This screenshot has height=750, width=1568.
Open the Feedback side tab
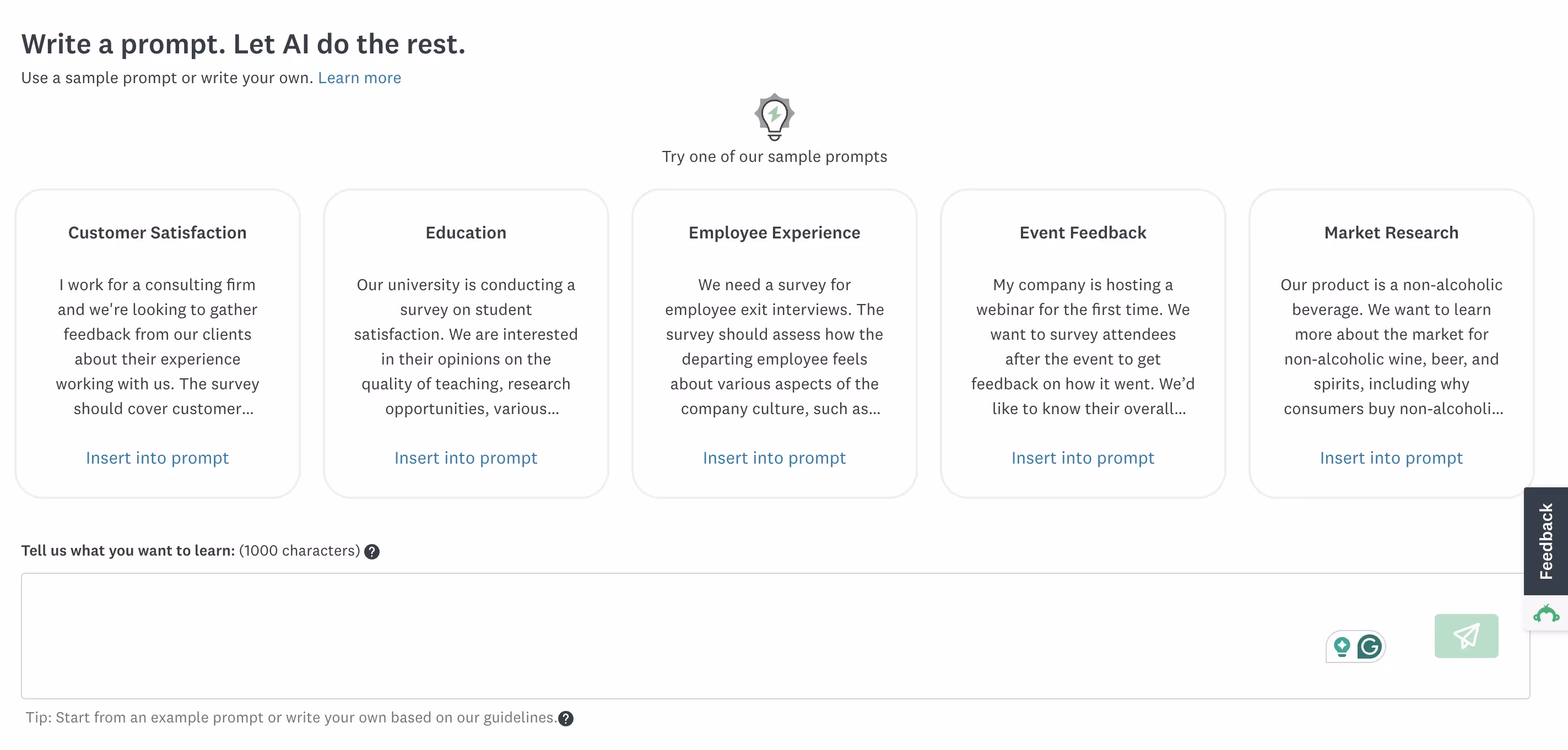click(1545, 540)
